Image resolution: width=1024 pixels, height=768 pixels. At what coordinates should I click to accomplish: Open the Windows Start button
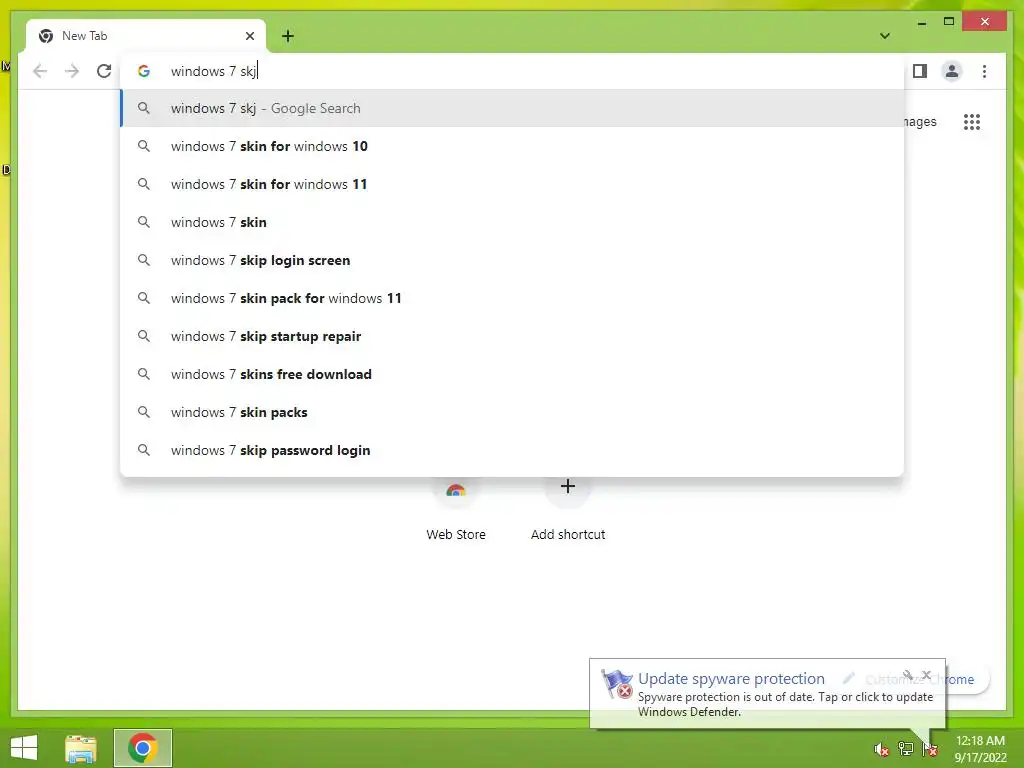tap(24, 748)
